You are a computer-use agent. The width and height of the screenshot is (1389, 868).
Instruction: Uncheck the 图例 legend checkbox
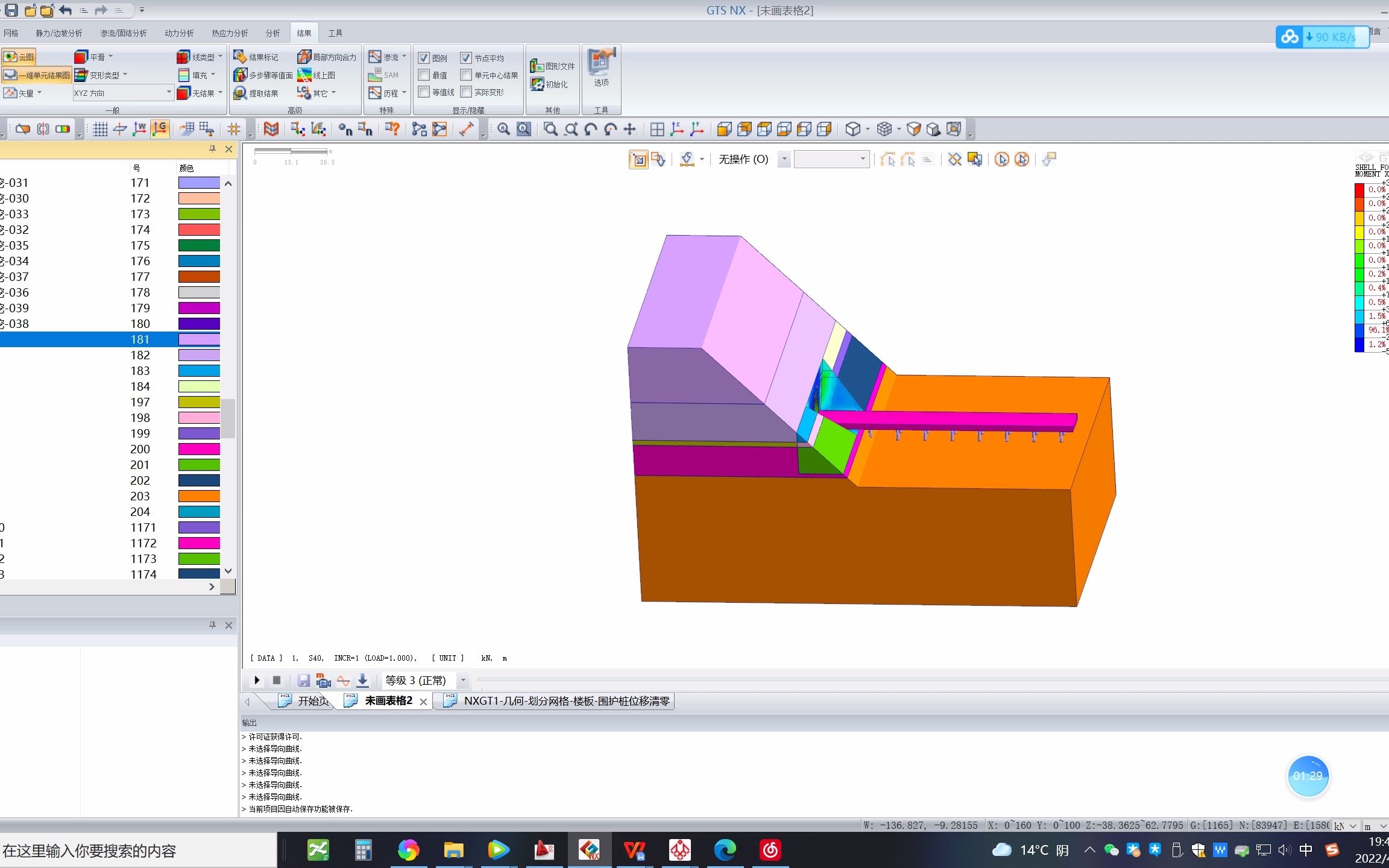coord(424,58)
